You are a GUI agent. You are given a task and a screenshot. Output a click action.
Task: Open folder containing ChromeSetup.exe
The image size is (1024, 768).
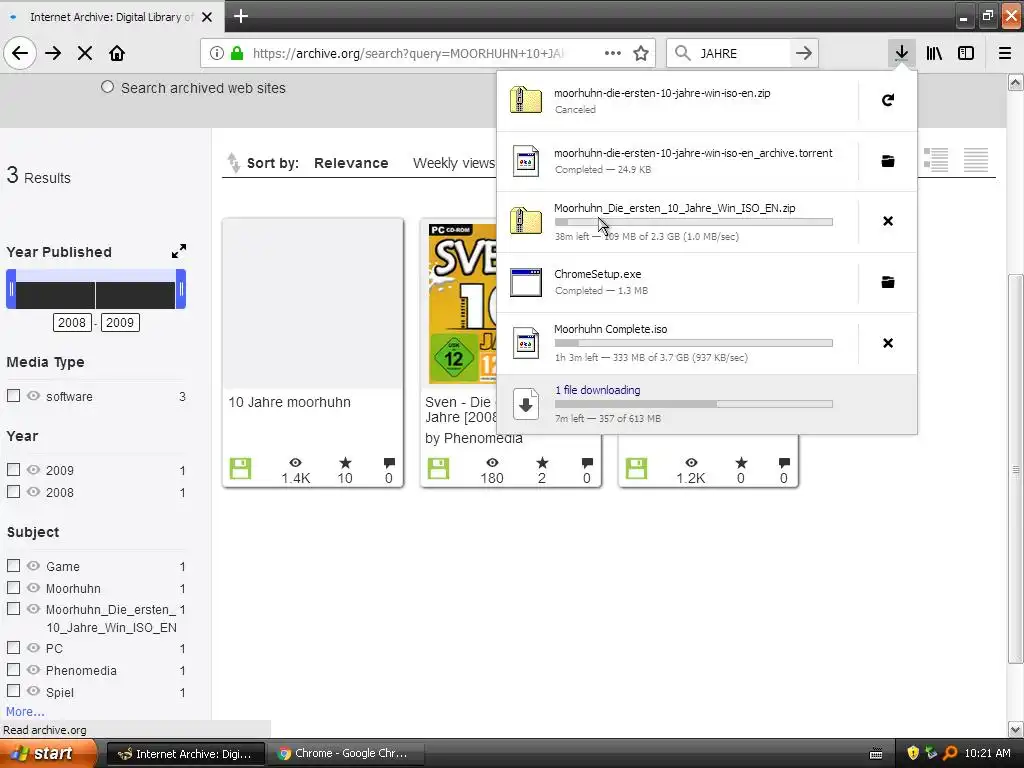click(888, 282)
